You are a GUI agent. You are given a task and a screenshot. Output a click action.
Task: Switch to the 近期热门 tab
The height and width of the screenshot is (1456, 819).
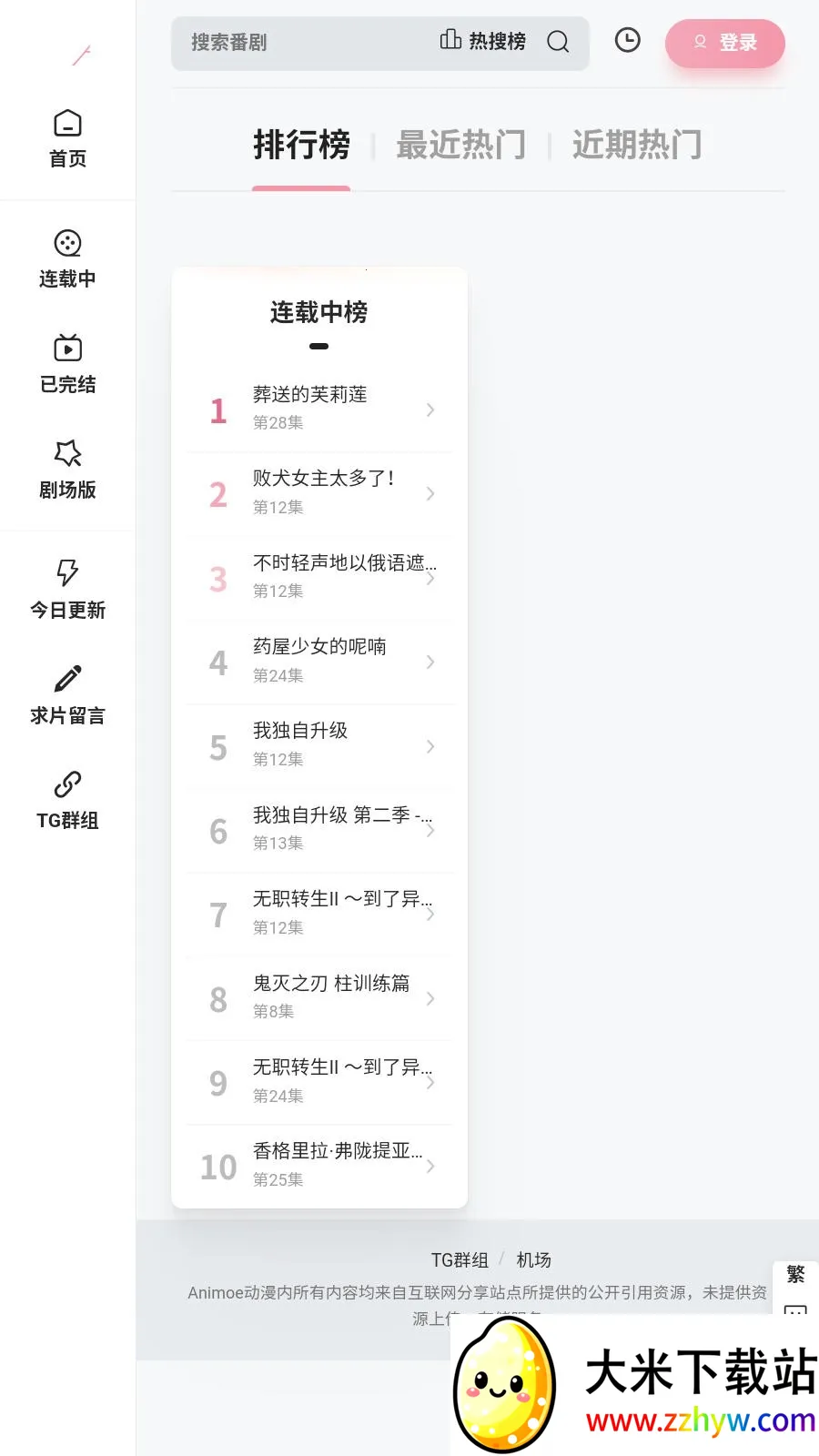637,145
